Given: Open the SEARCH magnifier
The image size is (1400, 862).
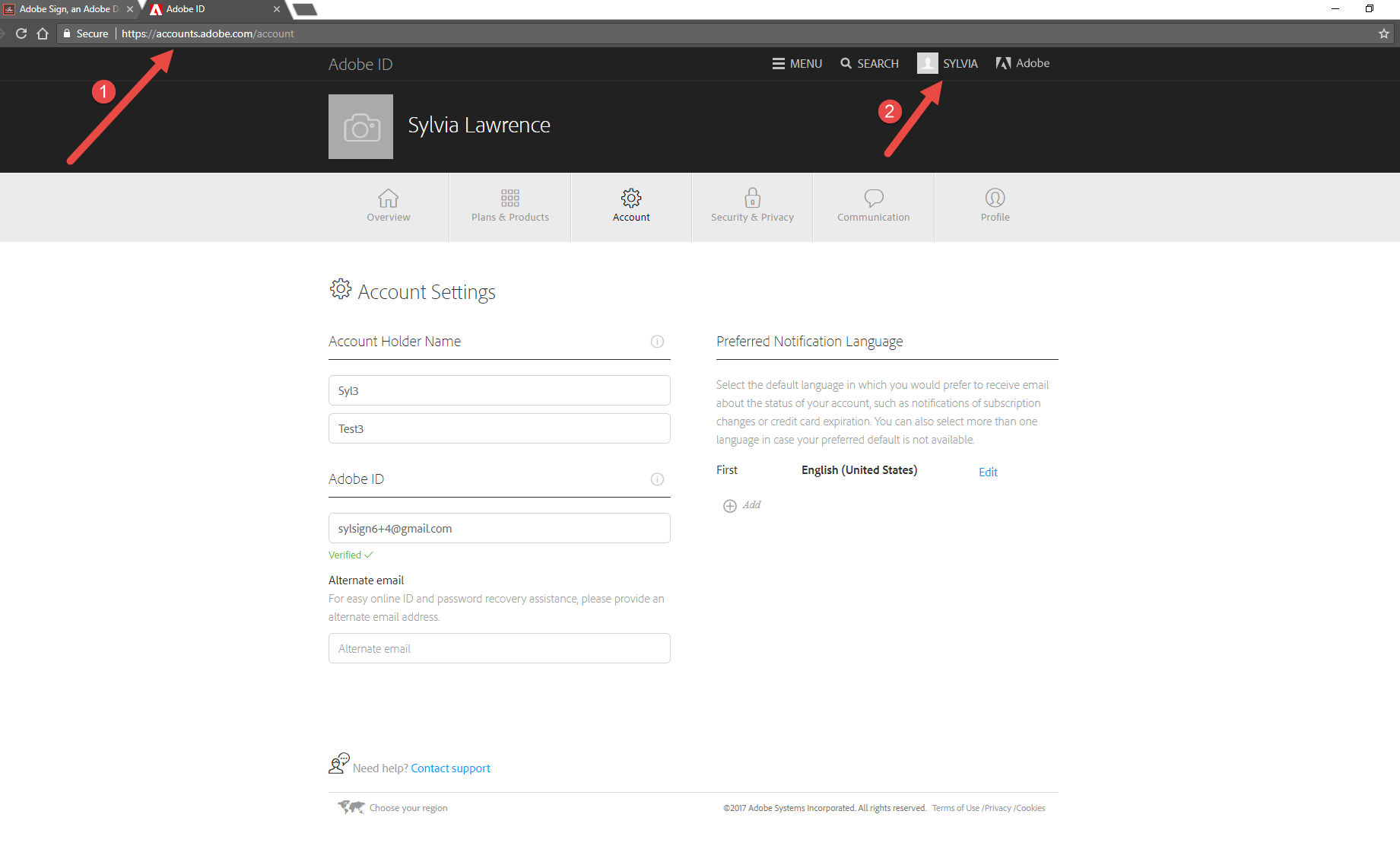Looking at the screenshot, I should pos(869,64).
